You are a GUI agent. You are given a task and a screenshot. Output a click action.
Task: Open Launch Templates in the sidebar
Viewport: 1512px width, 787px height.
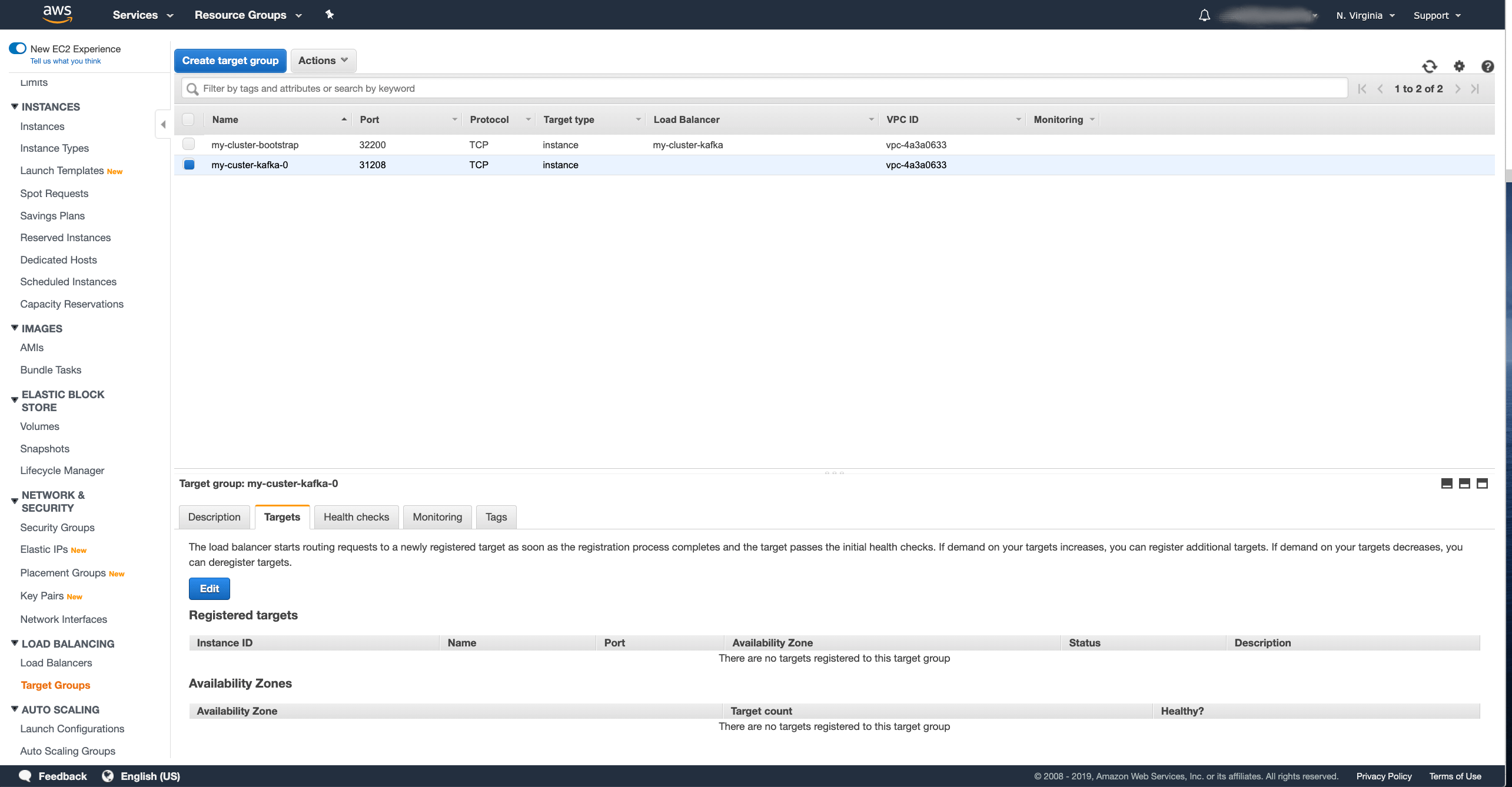click(62, 171)
